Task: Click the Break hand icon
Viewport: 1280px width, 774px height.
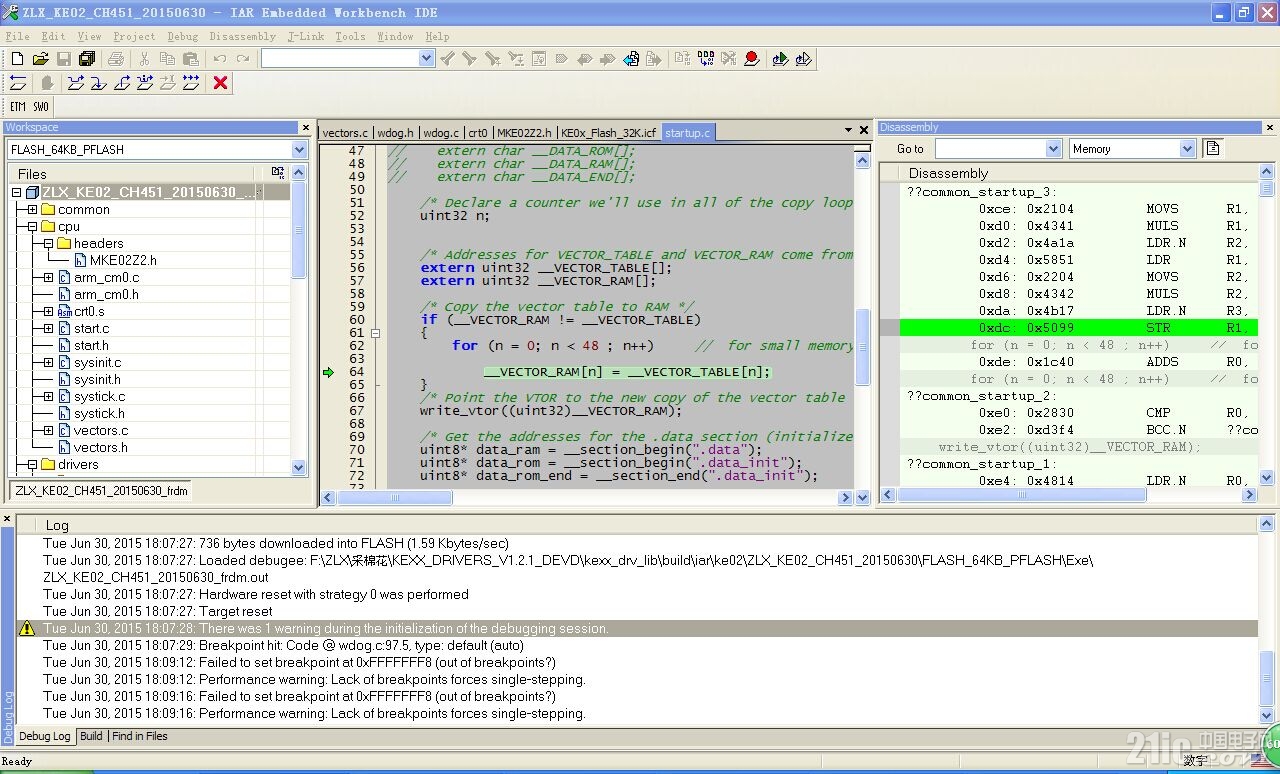Action: [46, 83]
